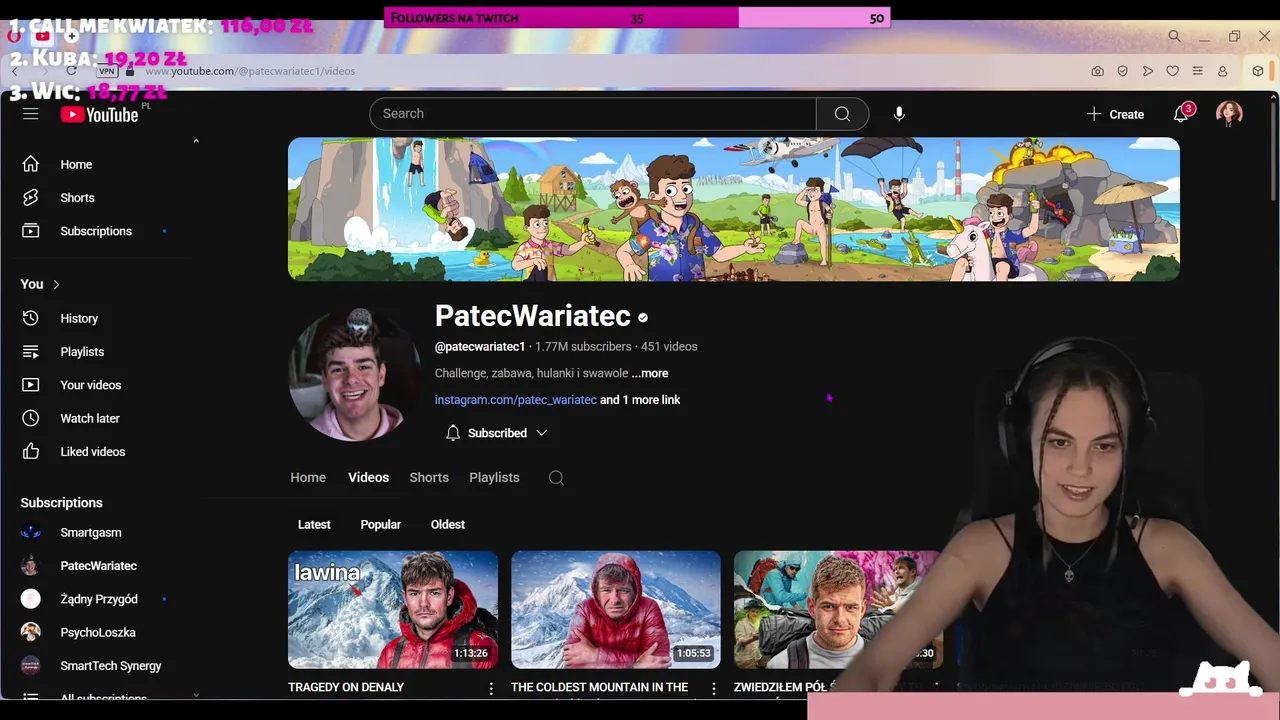Open browser extensions cube icon
This screenshot has width=1280, height=720.
coord(1258,71)
